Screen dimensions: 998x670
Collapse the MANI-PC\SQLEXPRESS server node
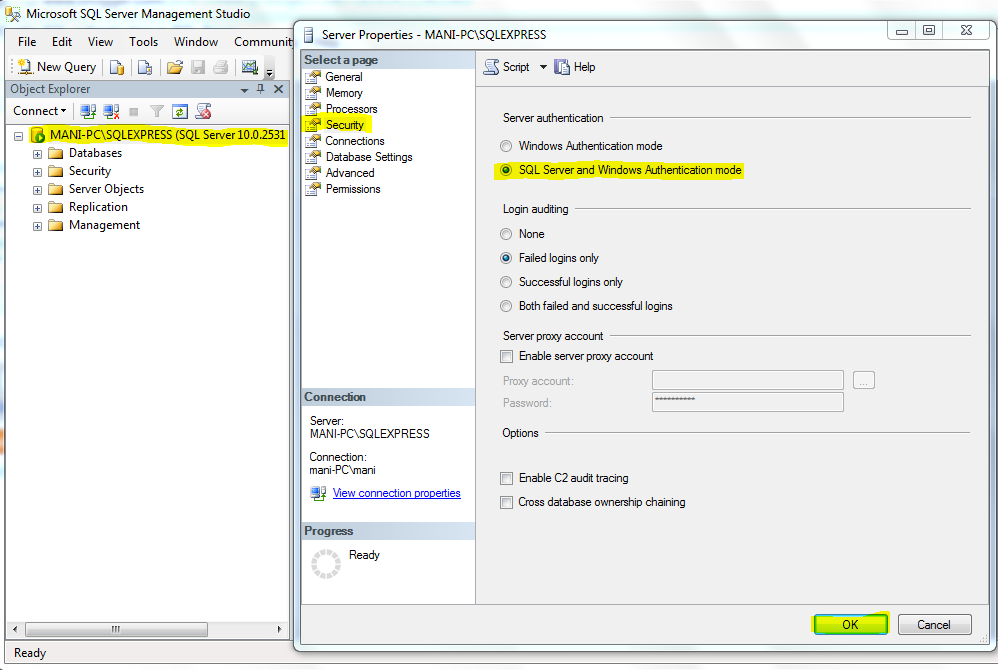(x=19, y=135)
